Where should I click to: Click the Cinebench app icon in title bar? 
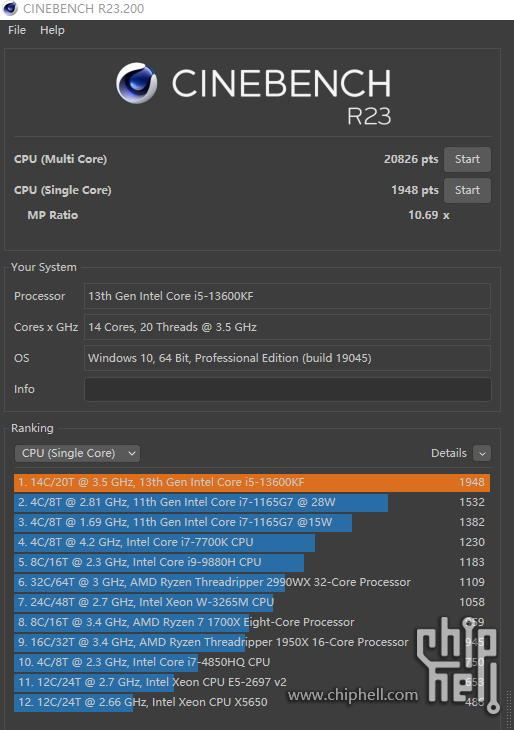(x=10, y=8)
